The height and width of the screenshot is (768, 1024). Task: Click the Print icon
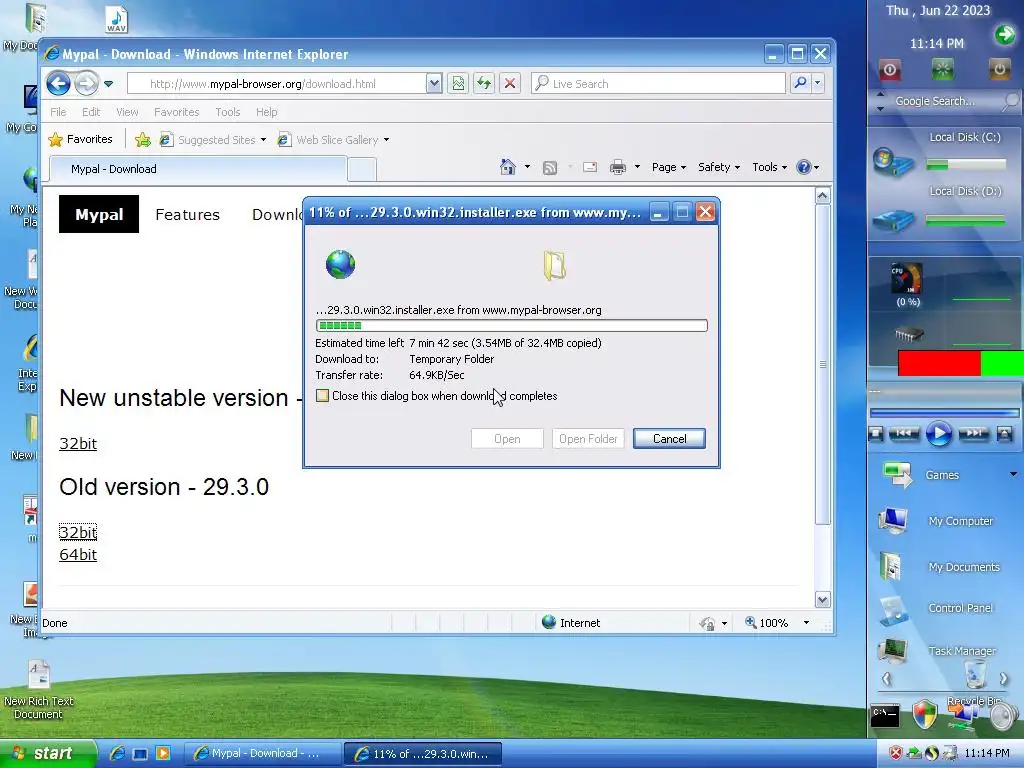(617, 167)
